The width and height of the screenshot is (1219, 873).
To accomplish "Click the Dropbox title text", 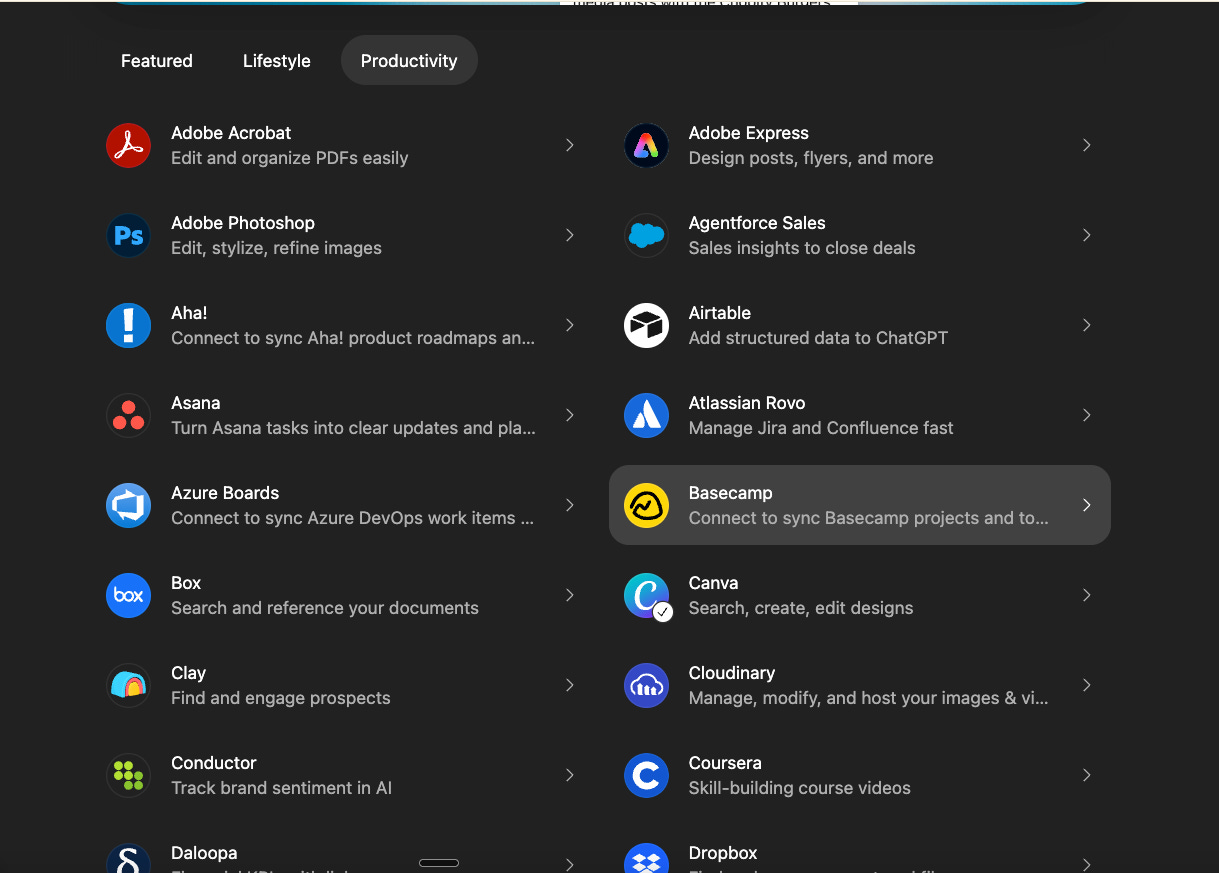I will point(723,853).
